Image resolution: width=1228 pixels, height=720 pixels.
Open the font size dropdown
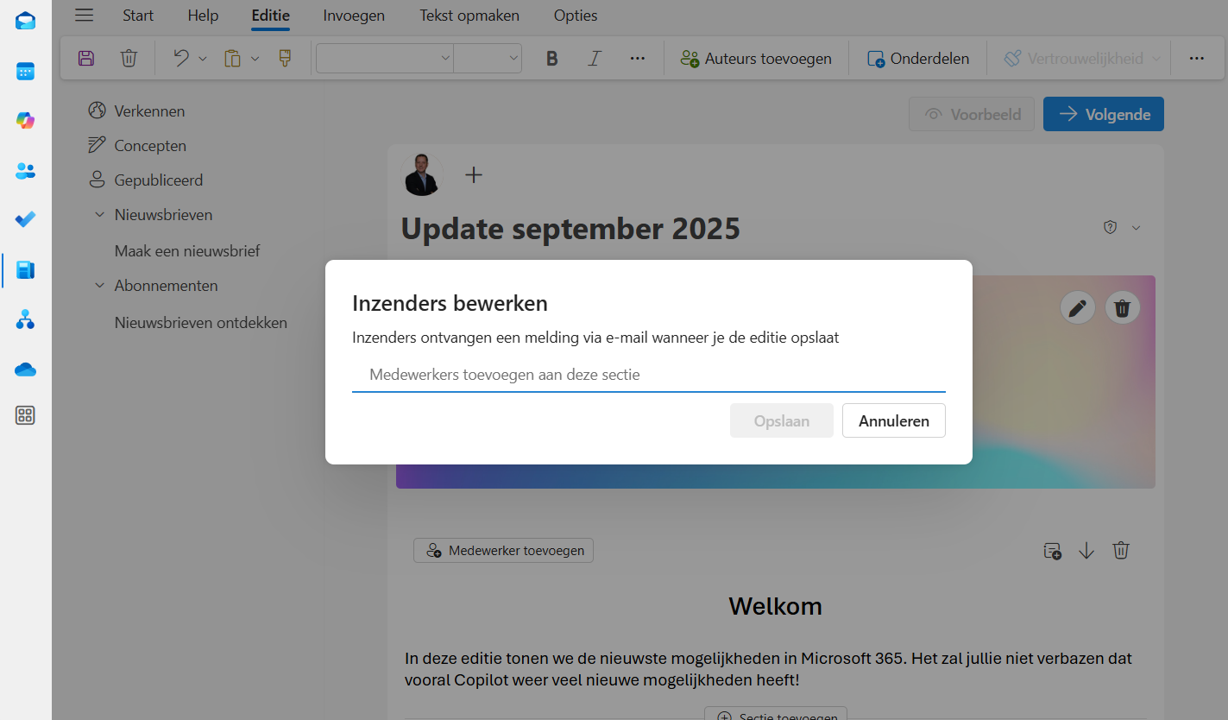[x=488, y=58]
